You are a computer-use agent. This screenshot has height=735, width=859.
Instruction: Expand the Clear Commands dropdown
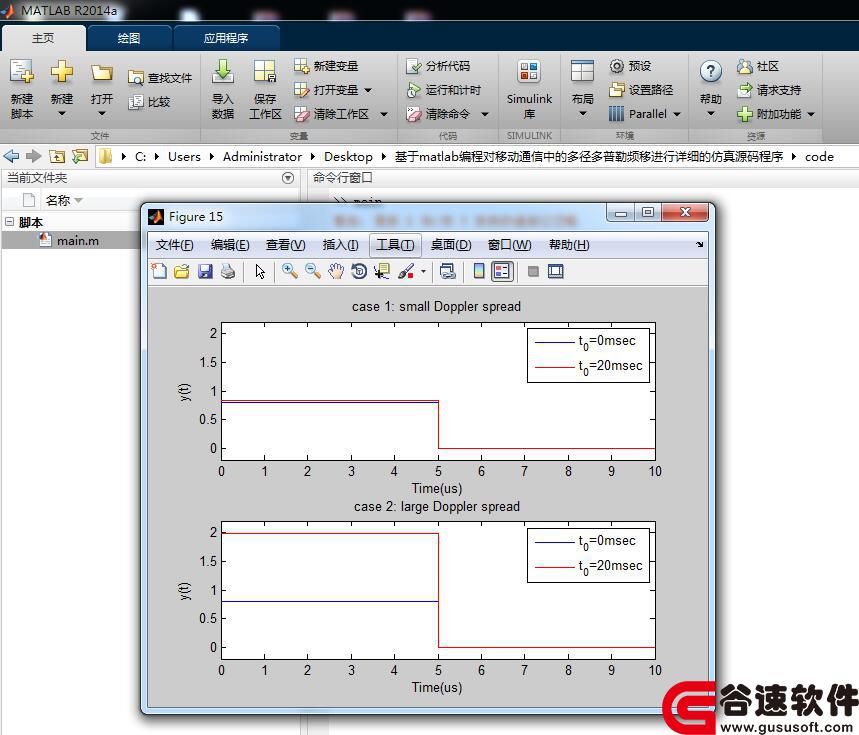485,114
